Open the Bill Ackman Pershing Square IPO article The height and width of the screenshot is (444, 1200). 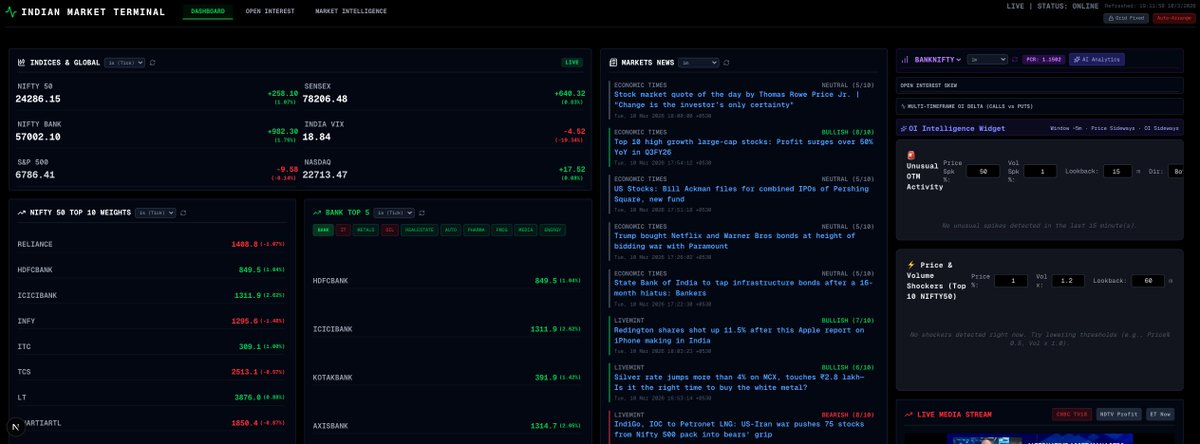click(744, 193)
